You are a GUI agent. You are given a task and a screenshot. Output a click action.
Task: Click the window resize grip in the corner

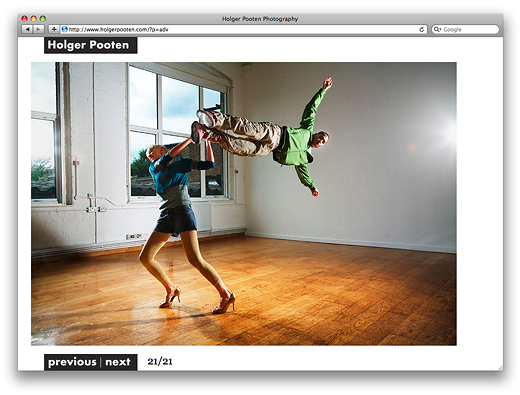500,367
